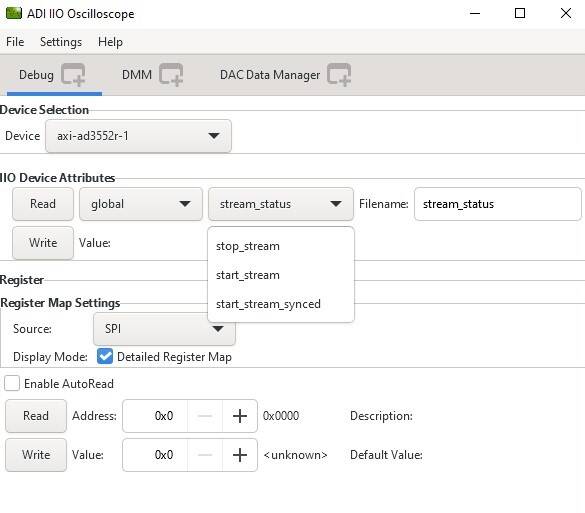Click the plus icon beside Address field
Image resolution: width=585 pixels, height=513 pixels.
tap(240, 416)
